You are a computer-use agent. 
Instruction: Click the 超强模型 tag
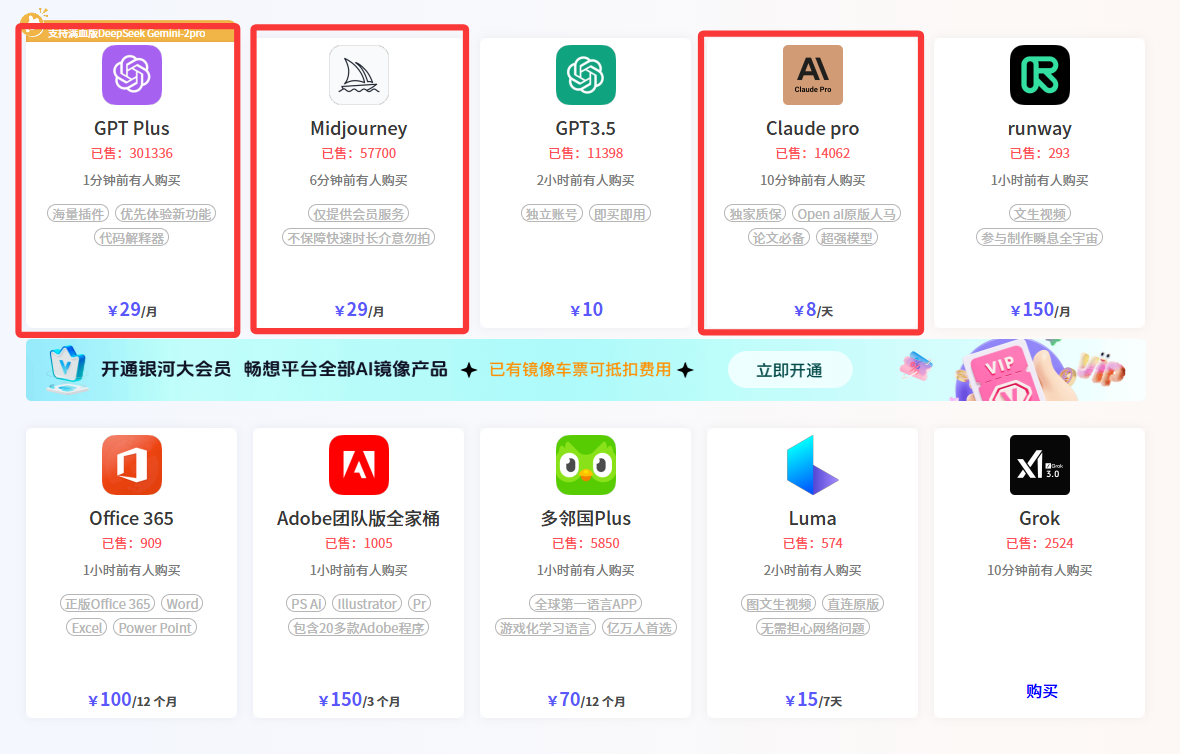pos(847,238)
